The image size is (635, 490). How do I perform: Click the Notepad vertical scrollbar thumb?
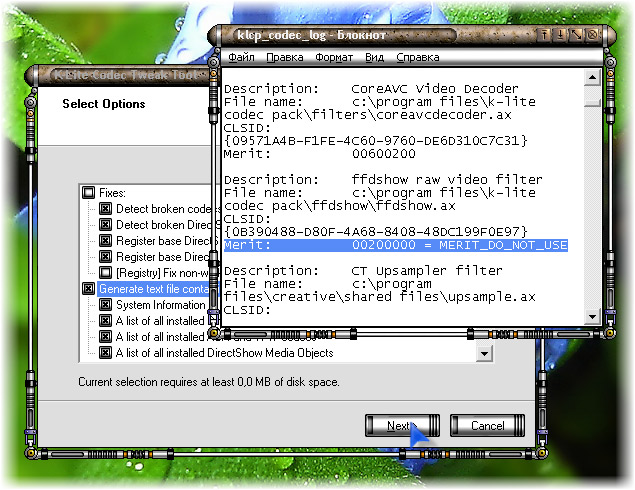pyautogui.click(x=592, y=102)
